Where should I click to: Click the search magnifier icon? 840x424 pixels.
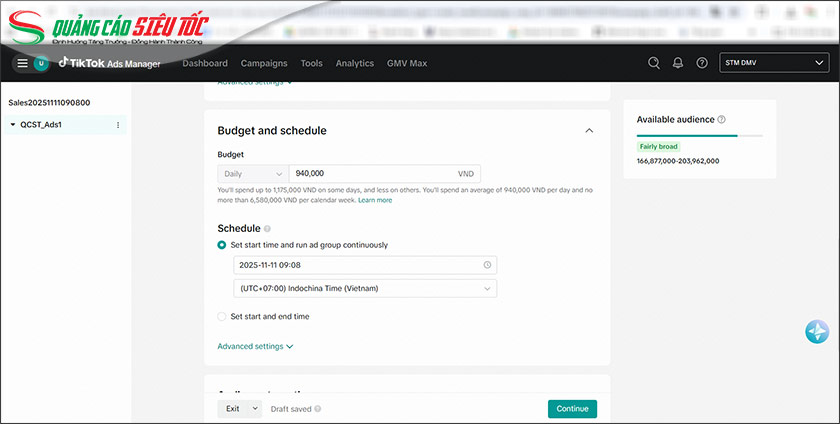point(654,63)
